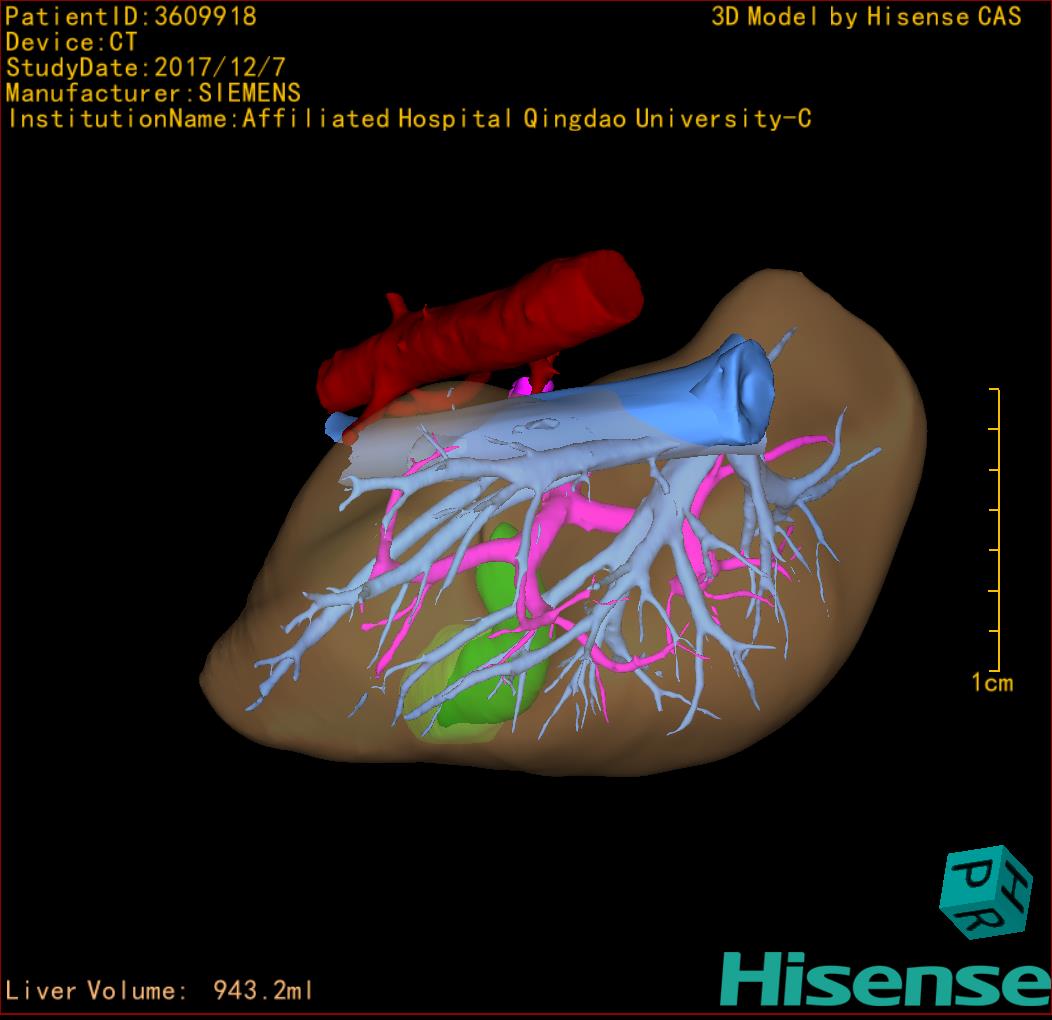Click the InstitutionName overlay line

[408, 119]
